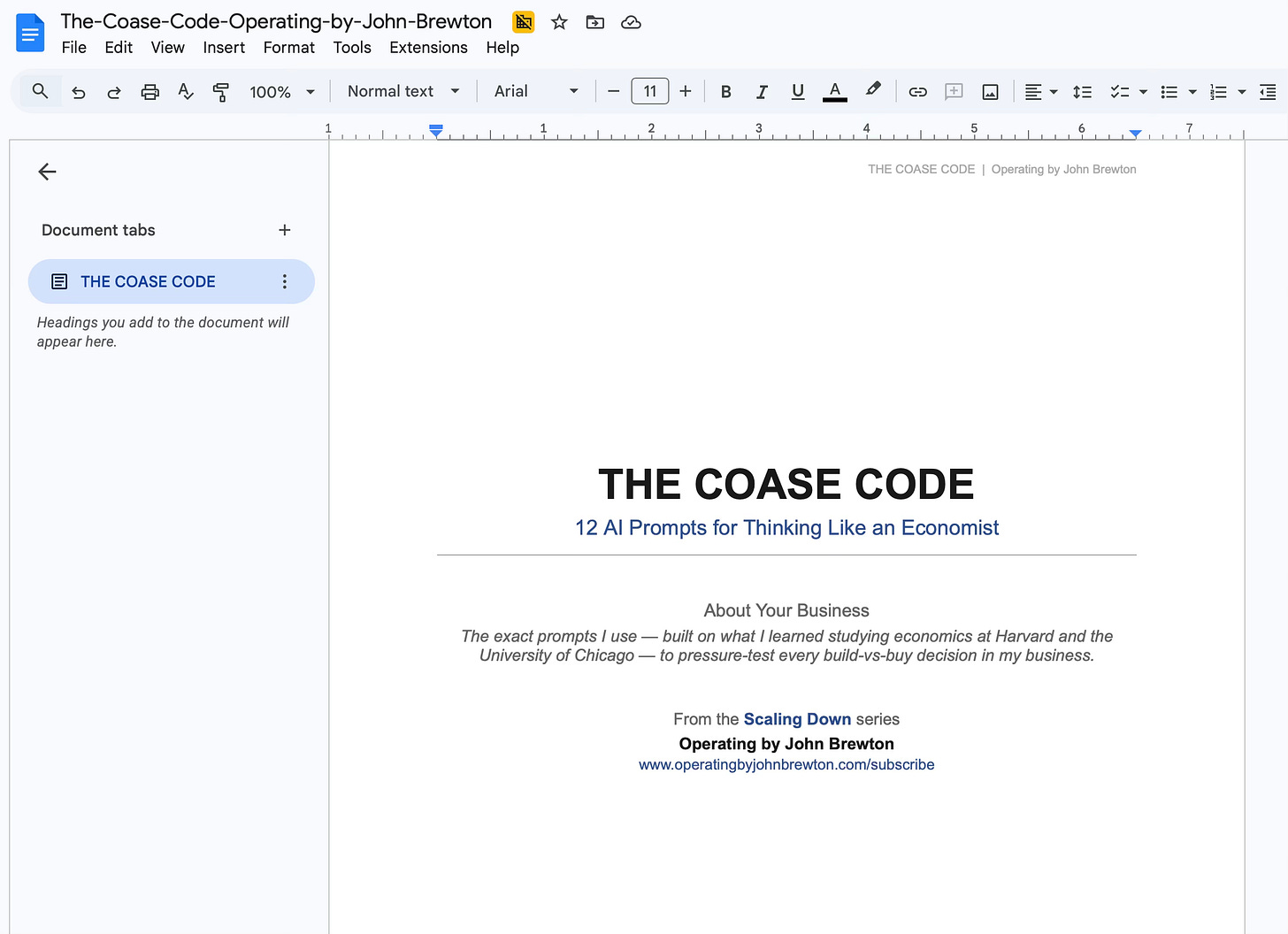
Task: Click the Operating by John Brewton bold line
Action: pyautogui.click(x=786, y=744)
